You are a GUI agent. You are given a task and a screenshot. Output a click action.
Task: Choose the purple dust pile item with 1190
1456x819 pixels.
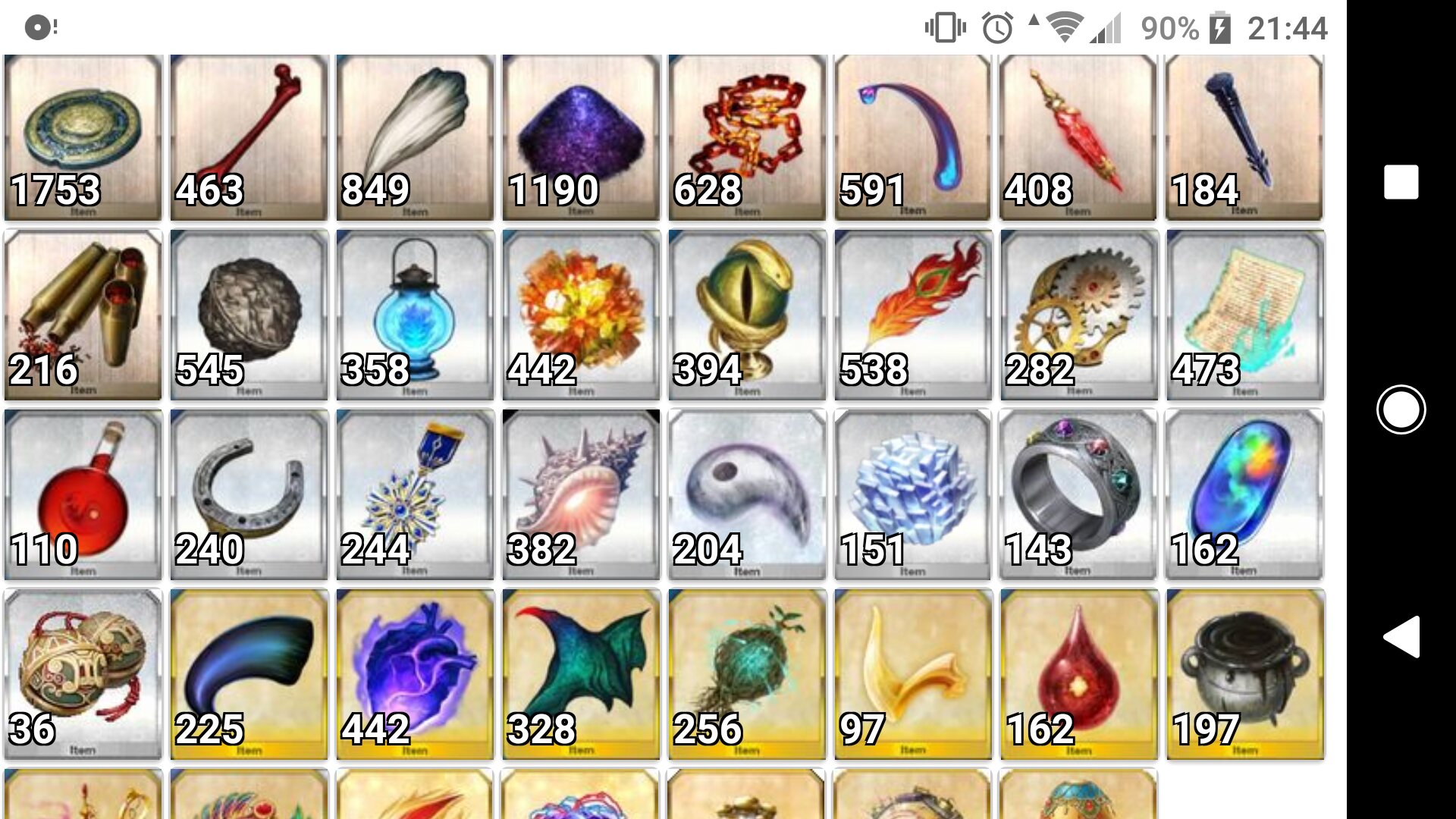tap(581, 137)
